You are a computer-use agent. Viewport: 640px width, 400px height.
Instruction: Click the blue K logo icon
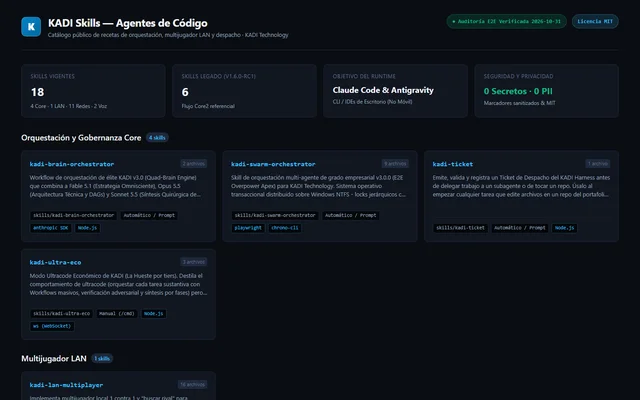[x=31, y=27]
